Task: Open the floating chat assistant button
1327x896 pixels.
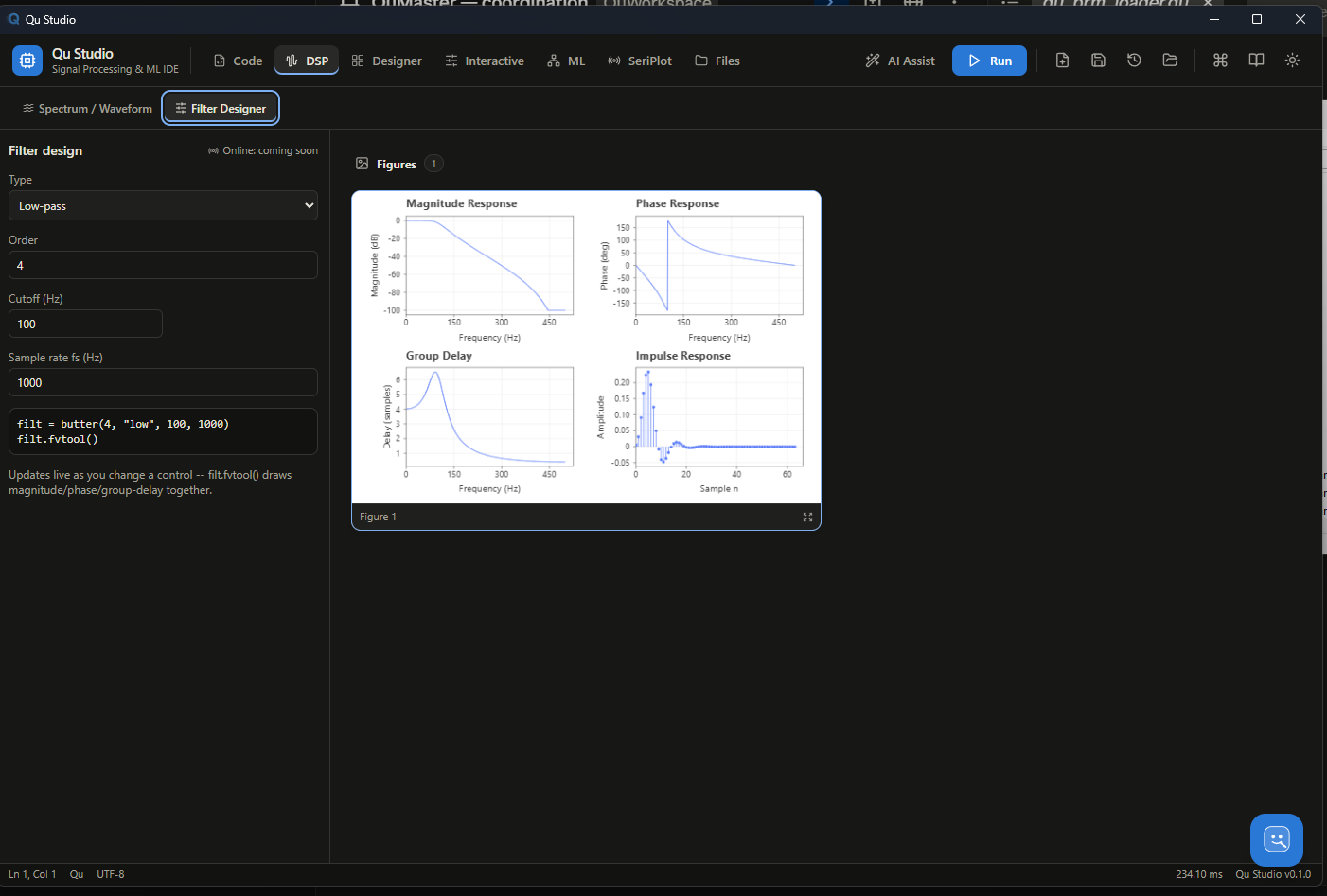Action: [1276, 839]
